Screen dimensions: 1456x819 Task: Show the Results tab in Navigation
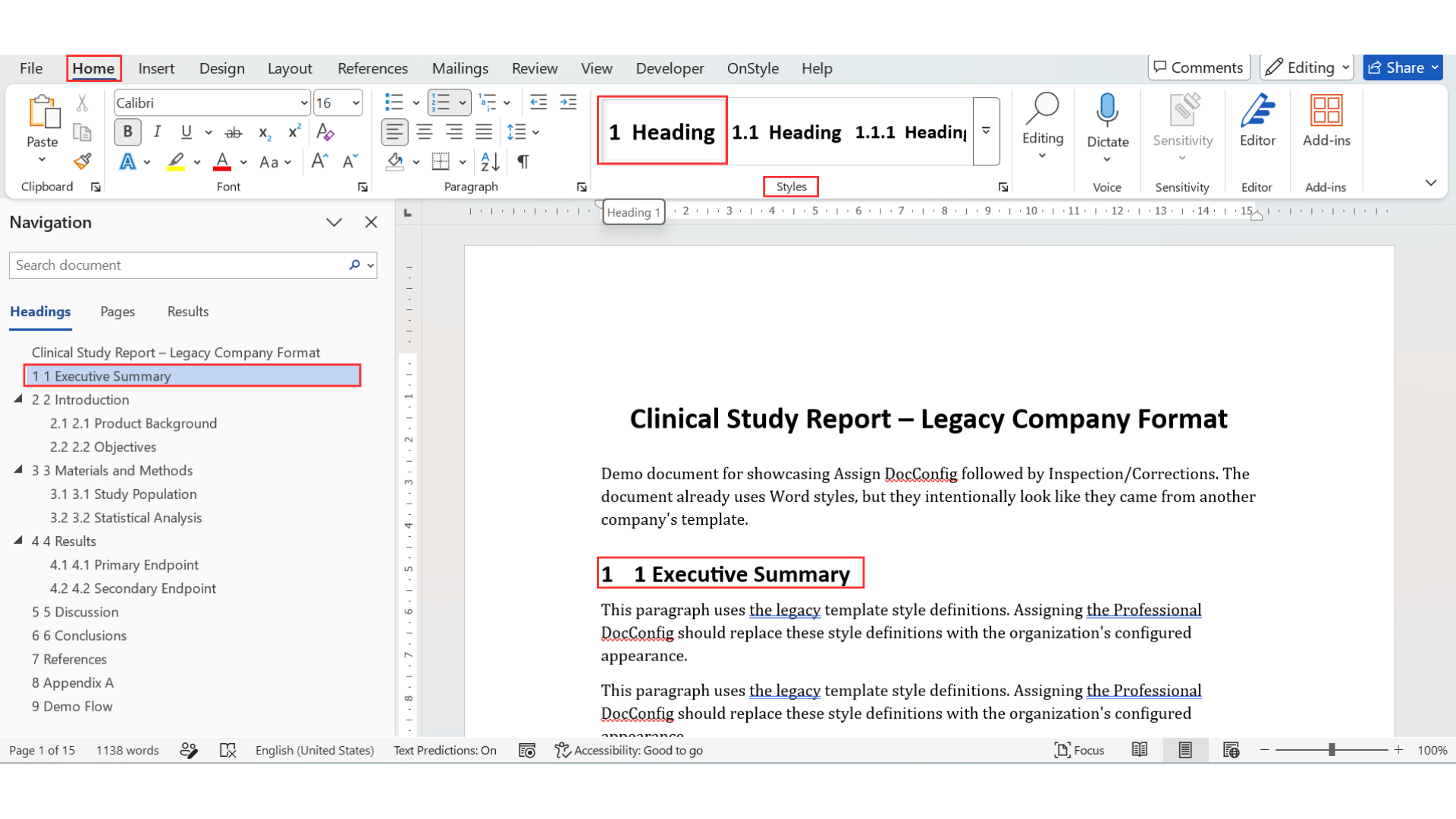pos(188,312)
